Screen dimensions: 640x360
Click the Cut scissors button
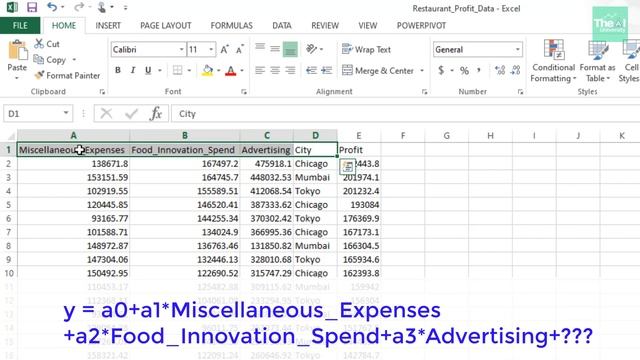point(47,44)
